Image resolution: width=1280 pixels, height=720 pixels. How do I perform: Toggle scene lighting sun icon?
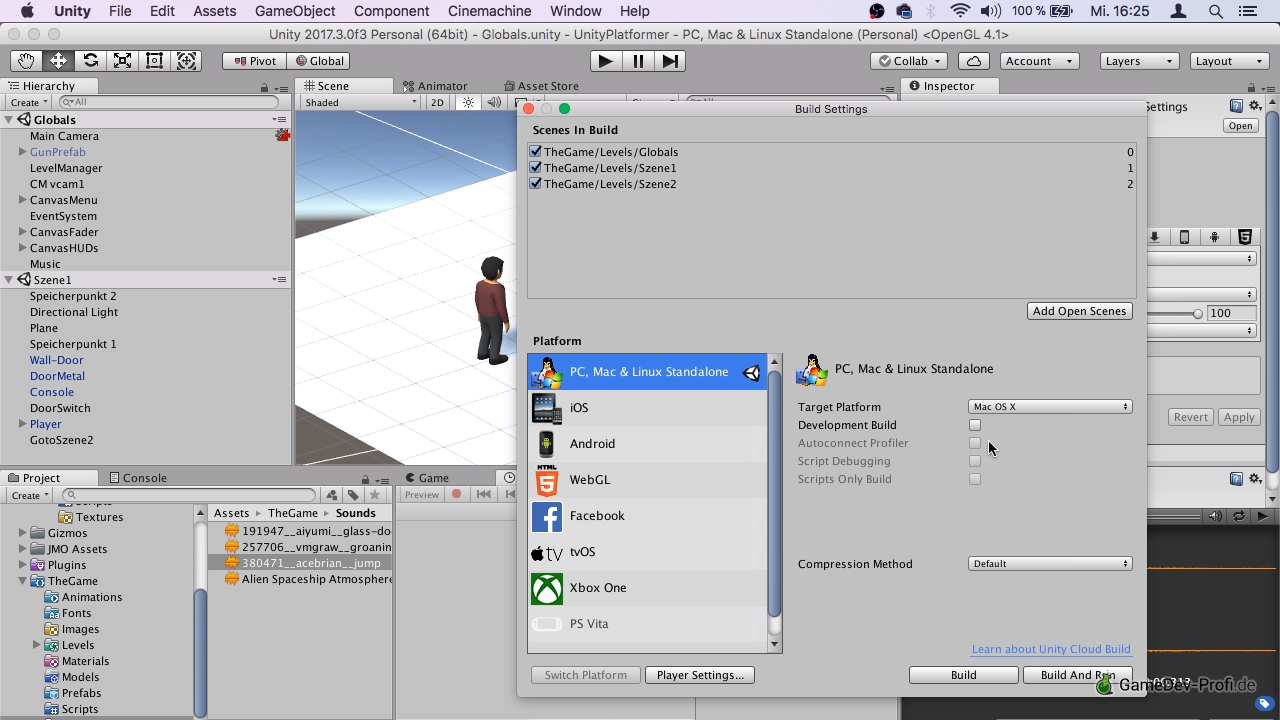tap(469, 102)
